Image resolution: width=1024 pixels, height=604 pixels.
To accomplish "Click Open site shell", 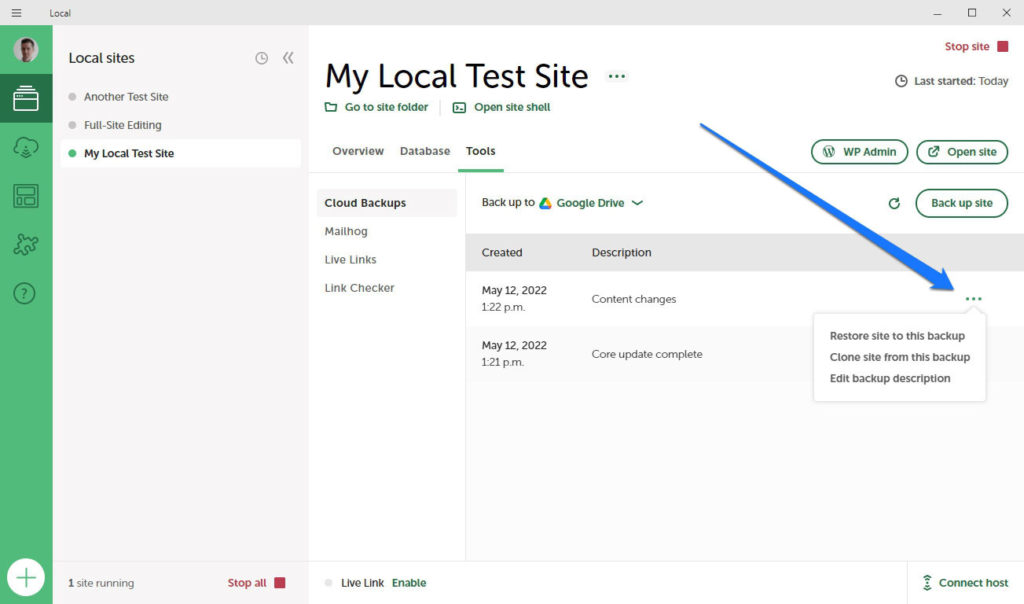I will pyautogui.click(x=502, y=107).
